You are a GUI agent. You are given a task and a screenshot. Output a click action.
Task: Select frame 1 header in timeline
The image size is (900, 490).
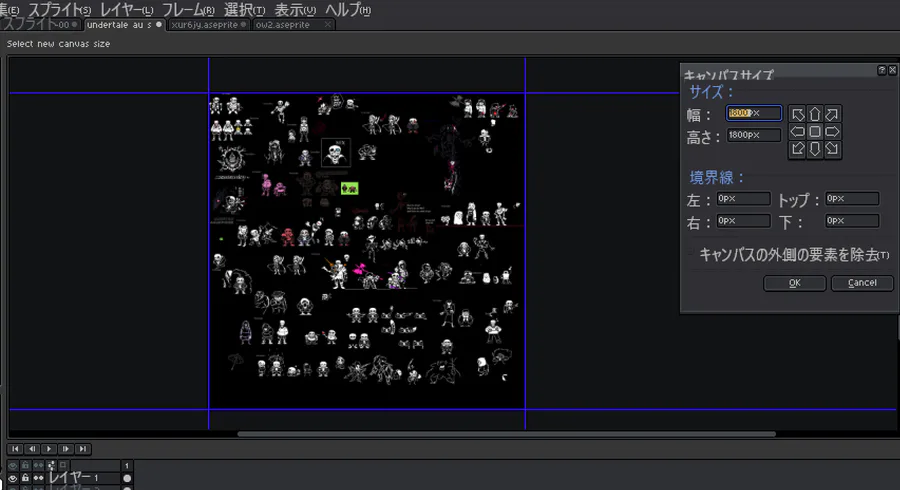pos(127,465)
